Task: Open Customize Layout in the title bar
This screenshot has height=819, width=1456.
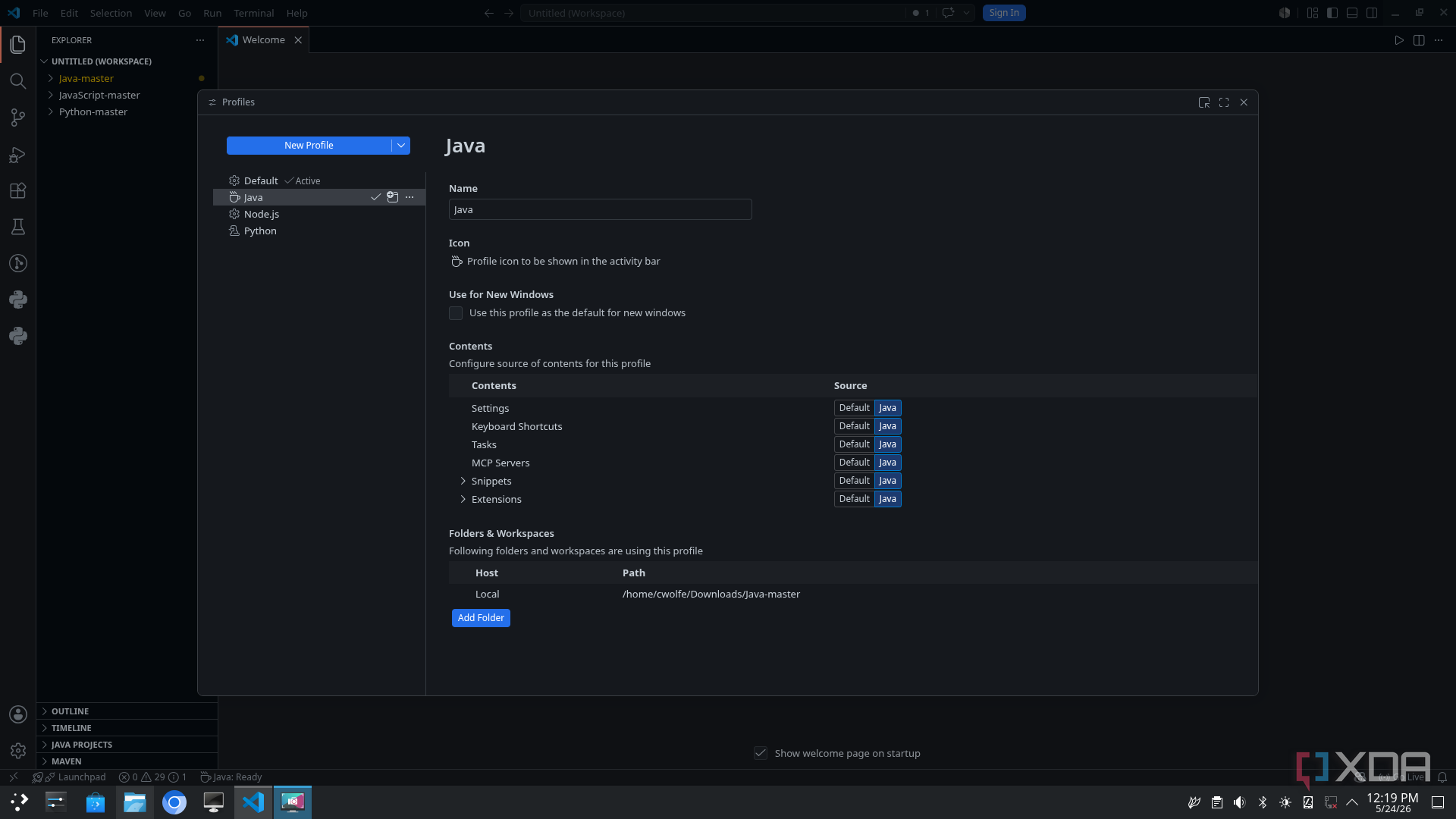Action: pos(1313,13)
